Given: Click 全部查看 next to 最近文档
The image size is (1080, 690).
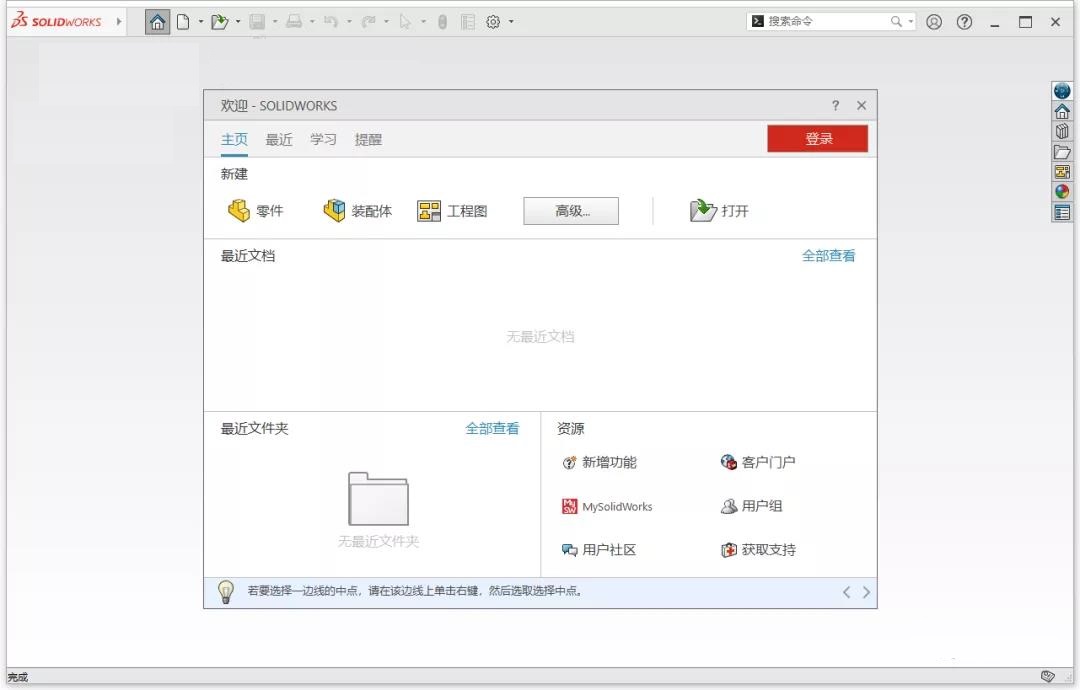Looking at the screenshot, I should (829, 255).
